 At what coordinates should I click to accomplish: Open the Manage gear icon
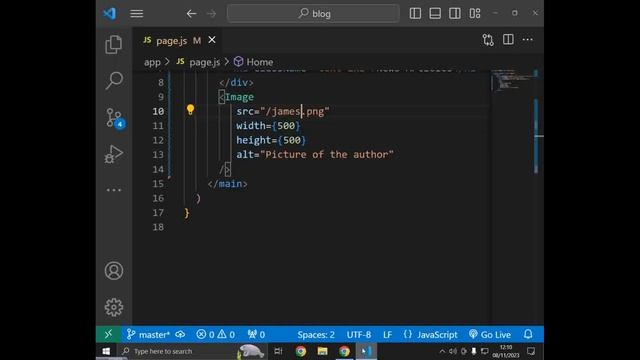pos(114,307)
